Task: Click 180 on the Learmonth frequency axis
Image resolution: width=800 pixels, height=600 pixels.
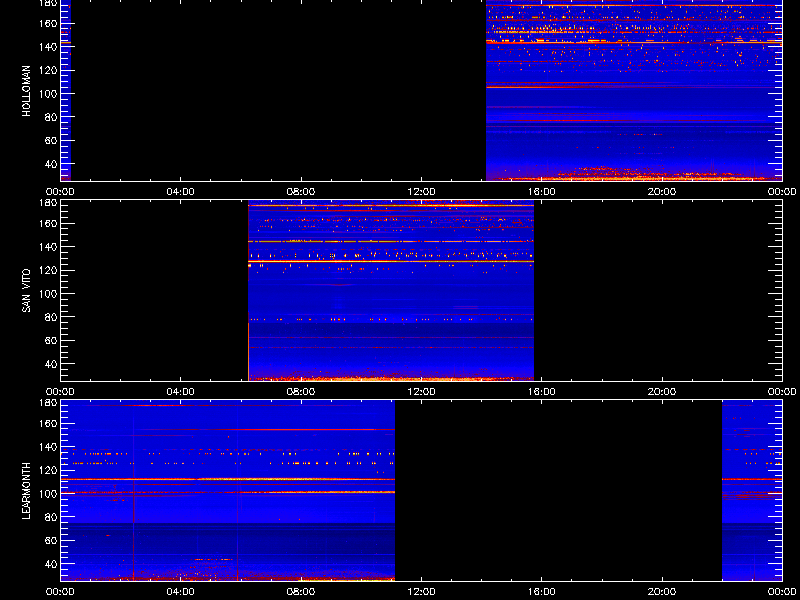Action: pyautogui.click(x=49, y=403)
